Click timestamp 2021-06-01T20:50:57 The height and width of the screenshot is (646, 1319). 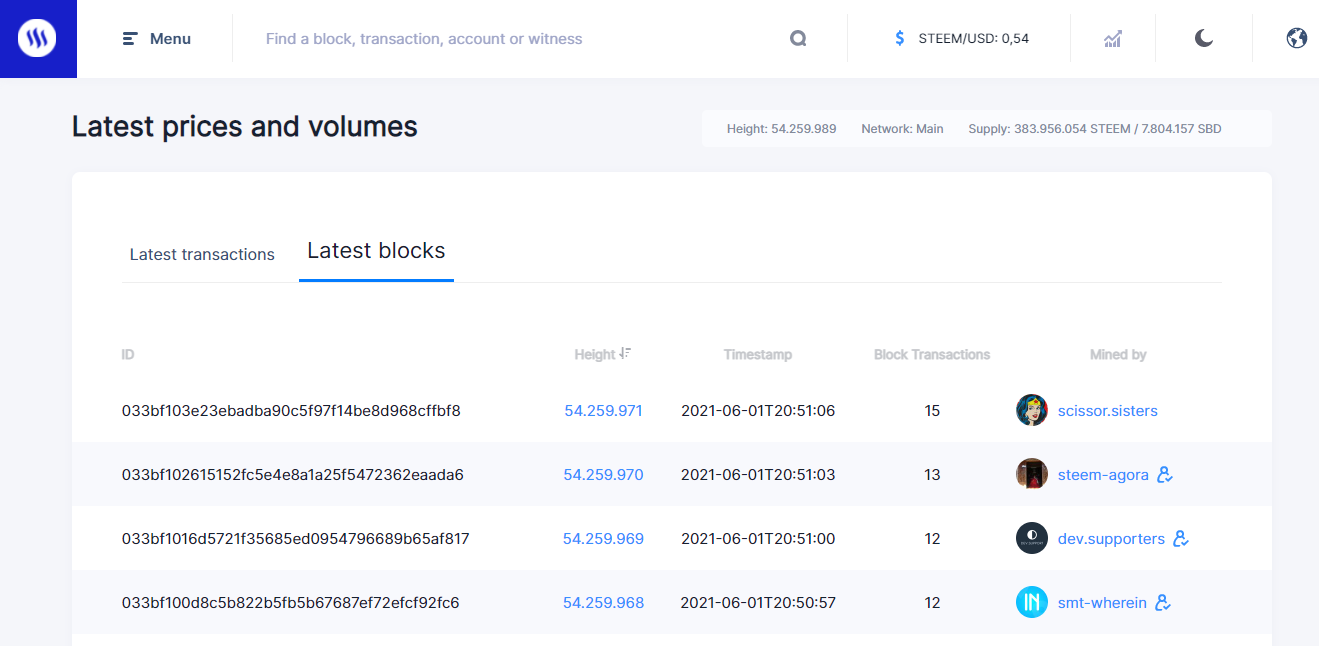[758, 603]
